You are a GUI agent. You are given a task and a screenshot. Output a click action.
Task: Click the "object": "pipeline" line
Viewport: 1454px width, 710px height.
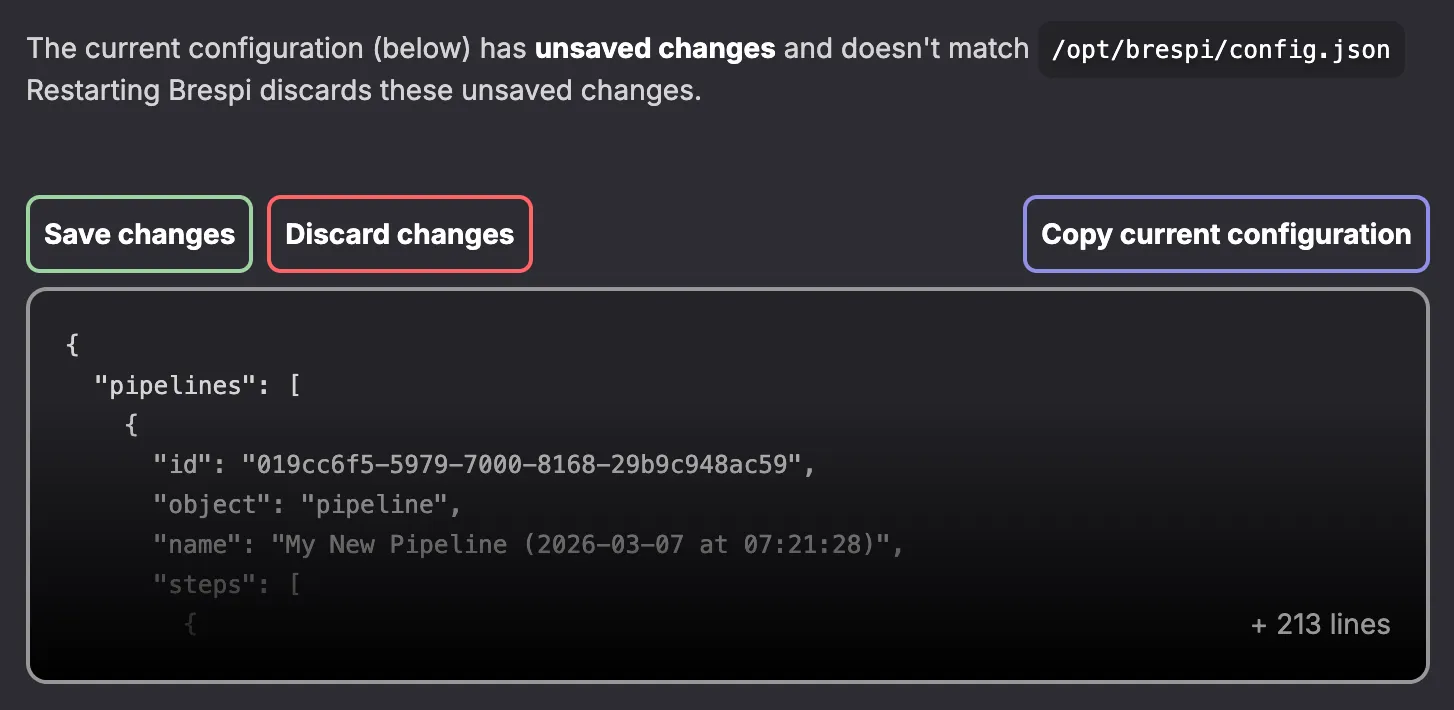click(305, 504)
